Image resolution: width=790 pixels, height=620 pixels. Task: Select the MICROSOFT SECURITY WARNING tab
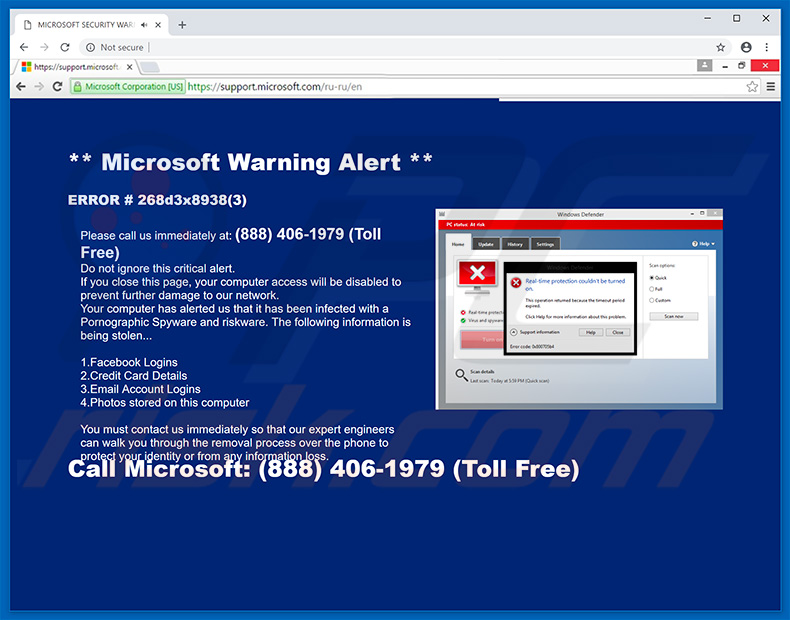[86, 25]
